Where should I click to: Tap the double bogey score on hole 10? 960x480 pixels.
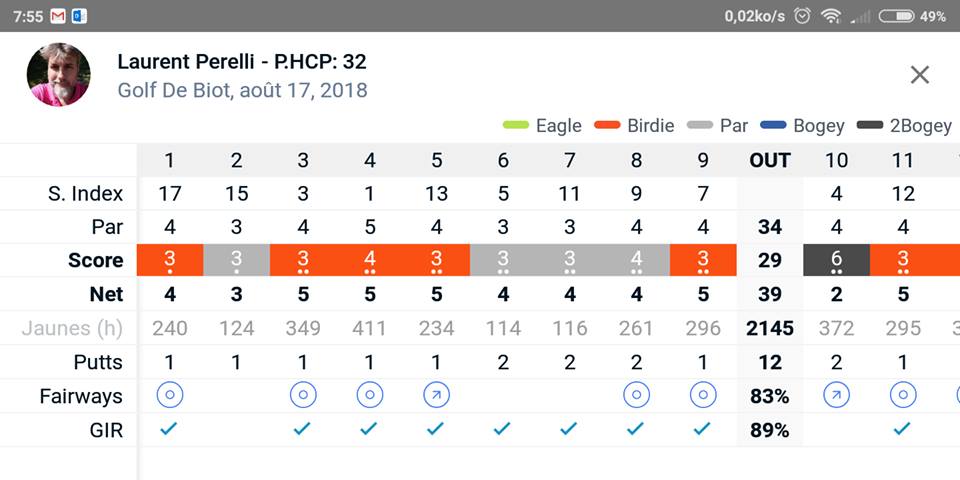coord(836,260)
